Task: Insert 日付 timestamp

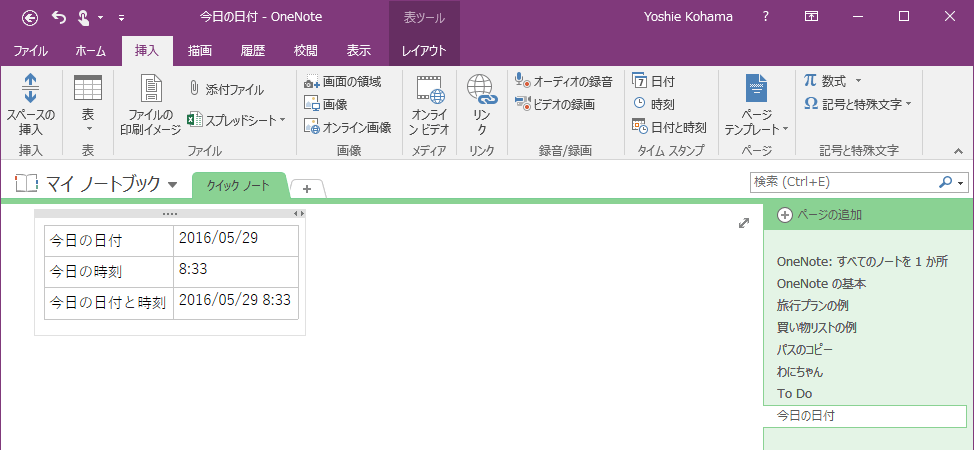Action: click(653, 81)
